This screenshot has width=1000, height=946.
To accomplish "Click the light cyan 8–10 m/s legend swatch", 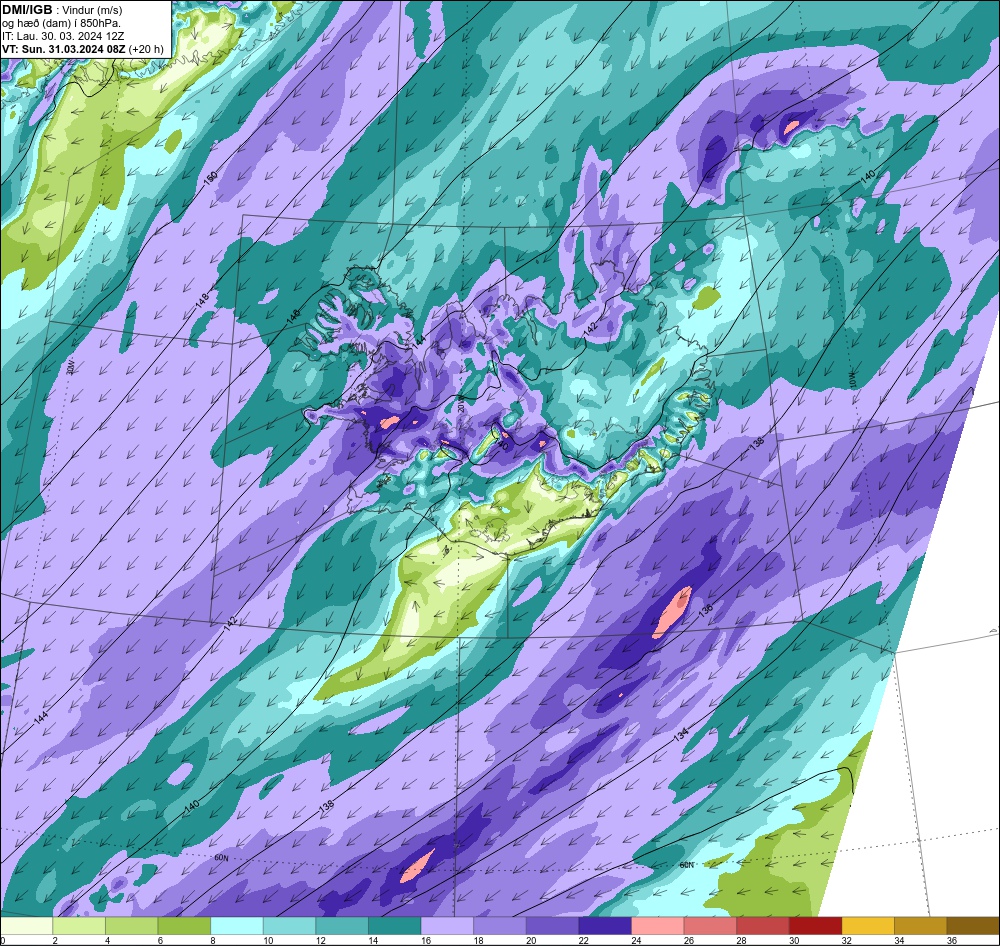I will [x=237, y=926].
